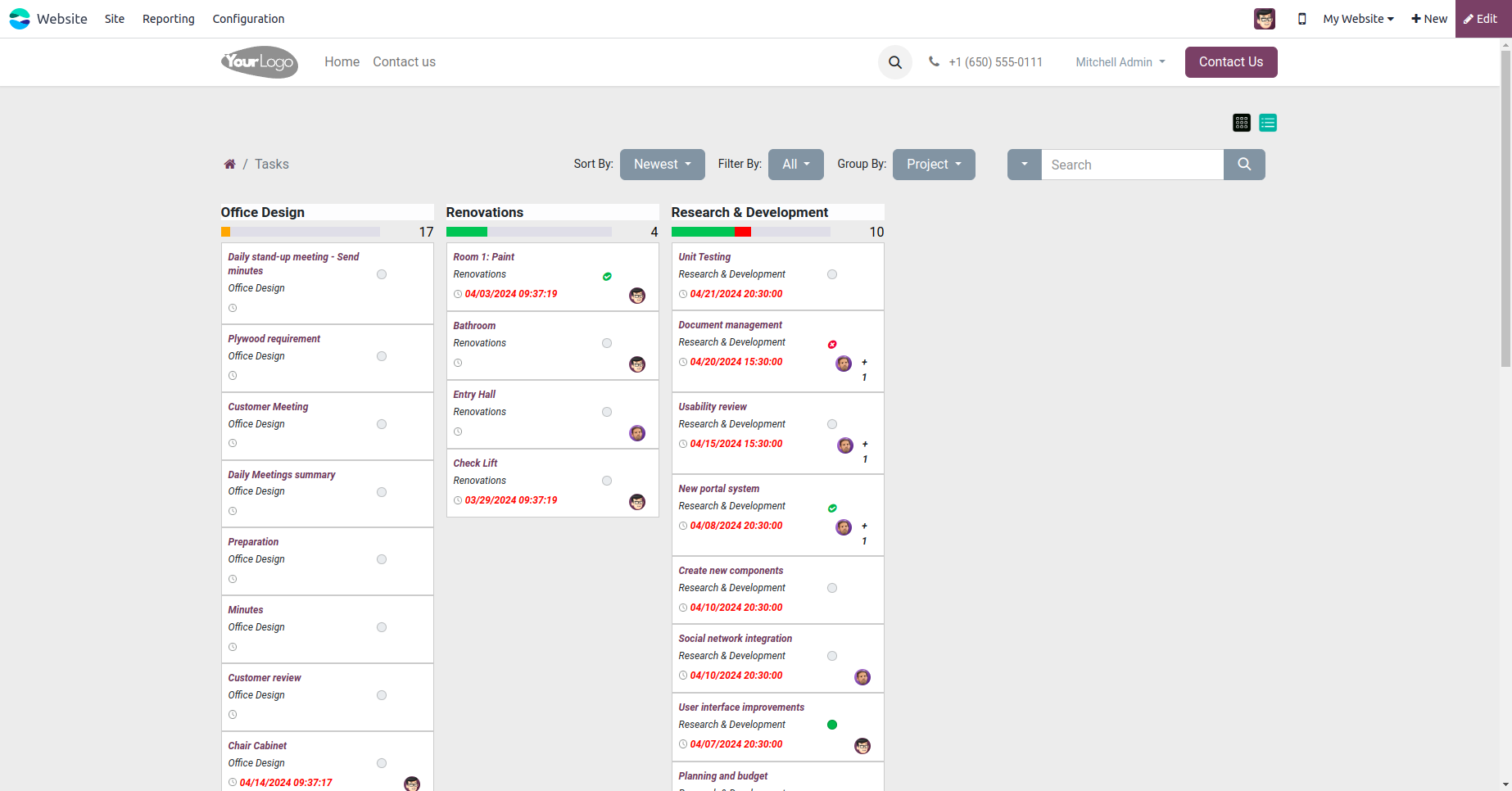1512x791 pixels.
Task: Toggle state circle on Bathroom card
Action: click(607, 343)
